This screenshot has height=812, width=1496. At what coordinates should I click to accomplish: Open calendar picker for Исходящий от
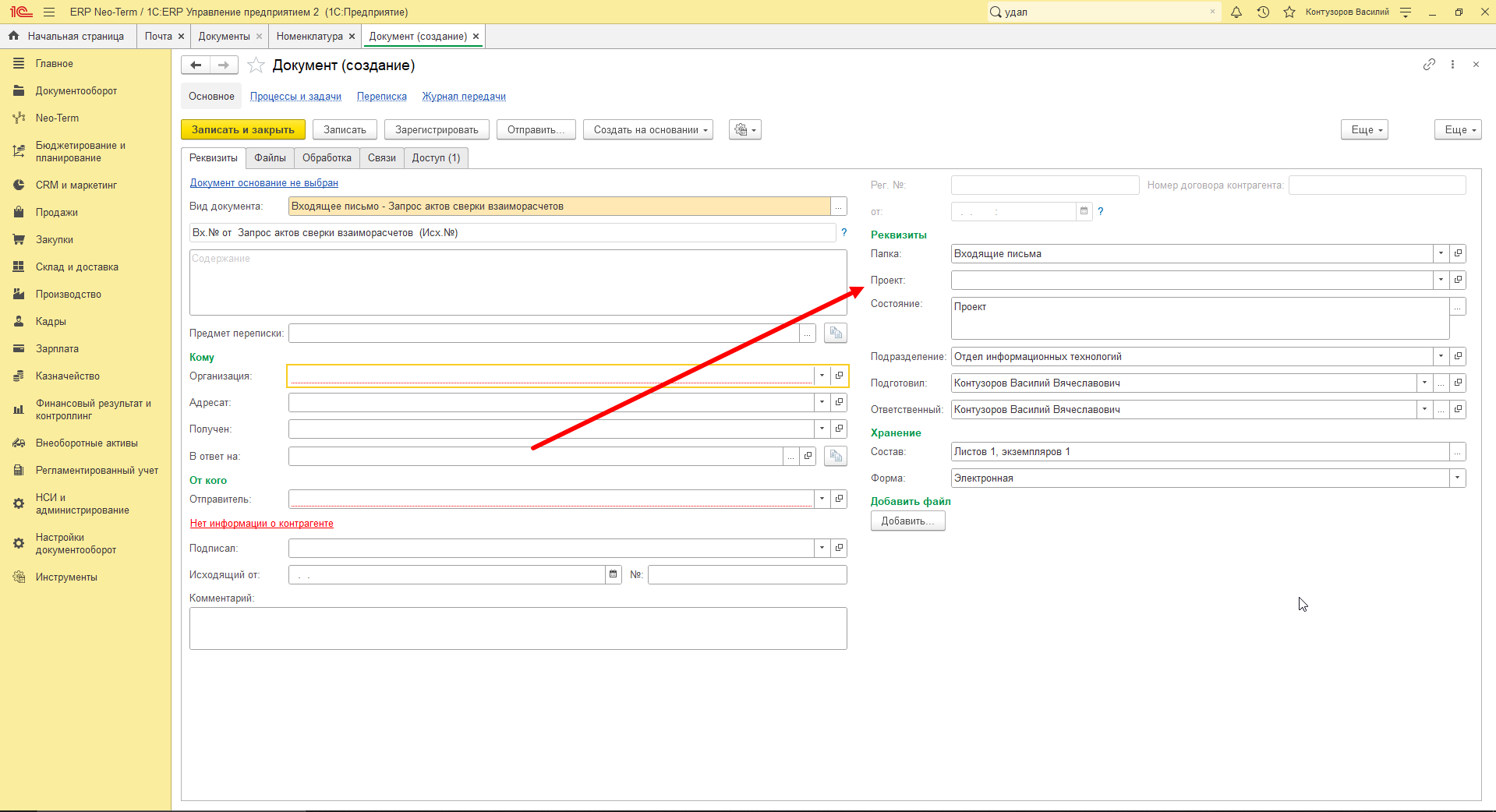tap(614, 574)
